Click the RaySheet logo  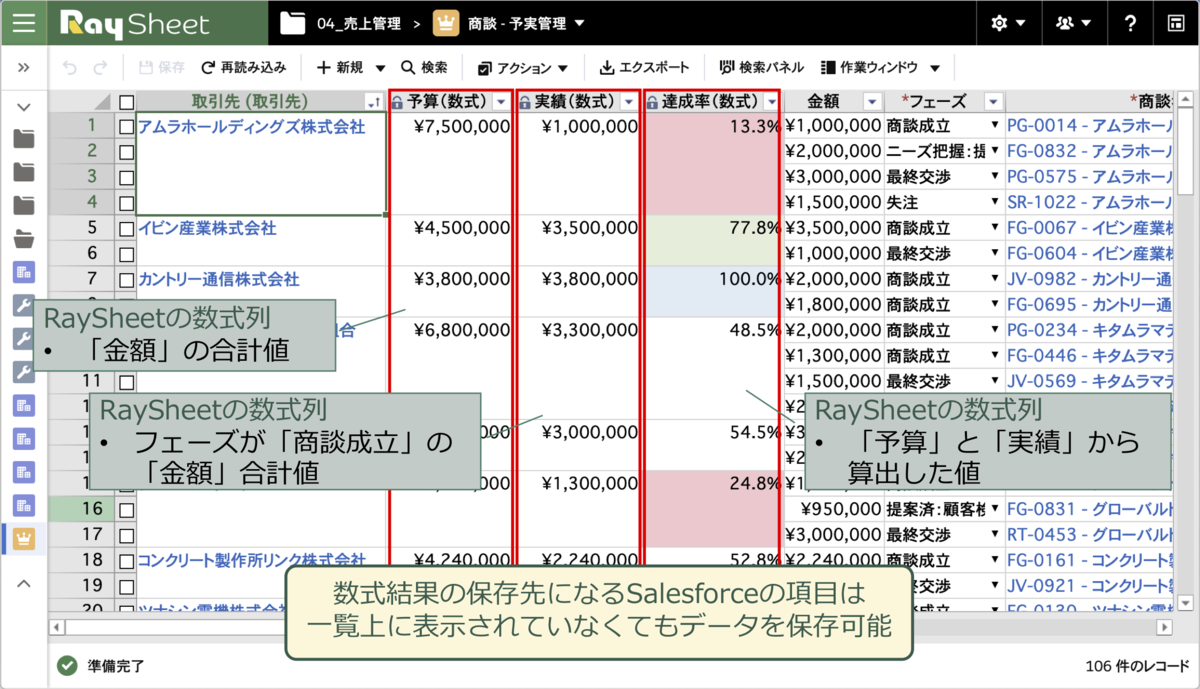coord(135,23)
